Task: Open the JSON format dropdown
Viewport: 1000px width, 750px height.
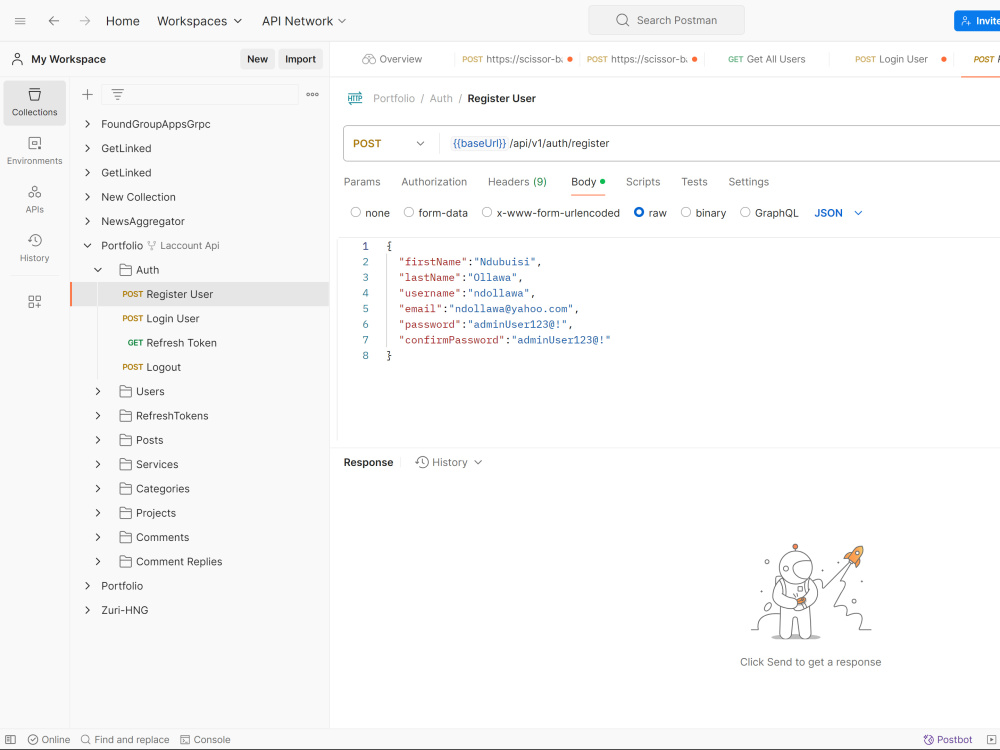Action: pyautogui.click(x=838, y=213)
